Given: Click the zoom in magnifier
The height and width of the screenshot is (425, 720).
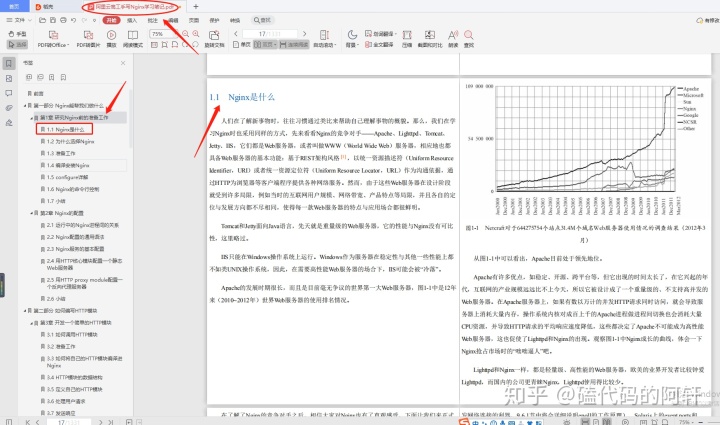Looking at the screenshot, I should click(196, 34).
